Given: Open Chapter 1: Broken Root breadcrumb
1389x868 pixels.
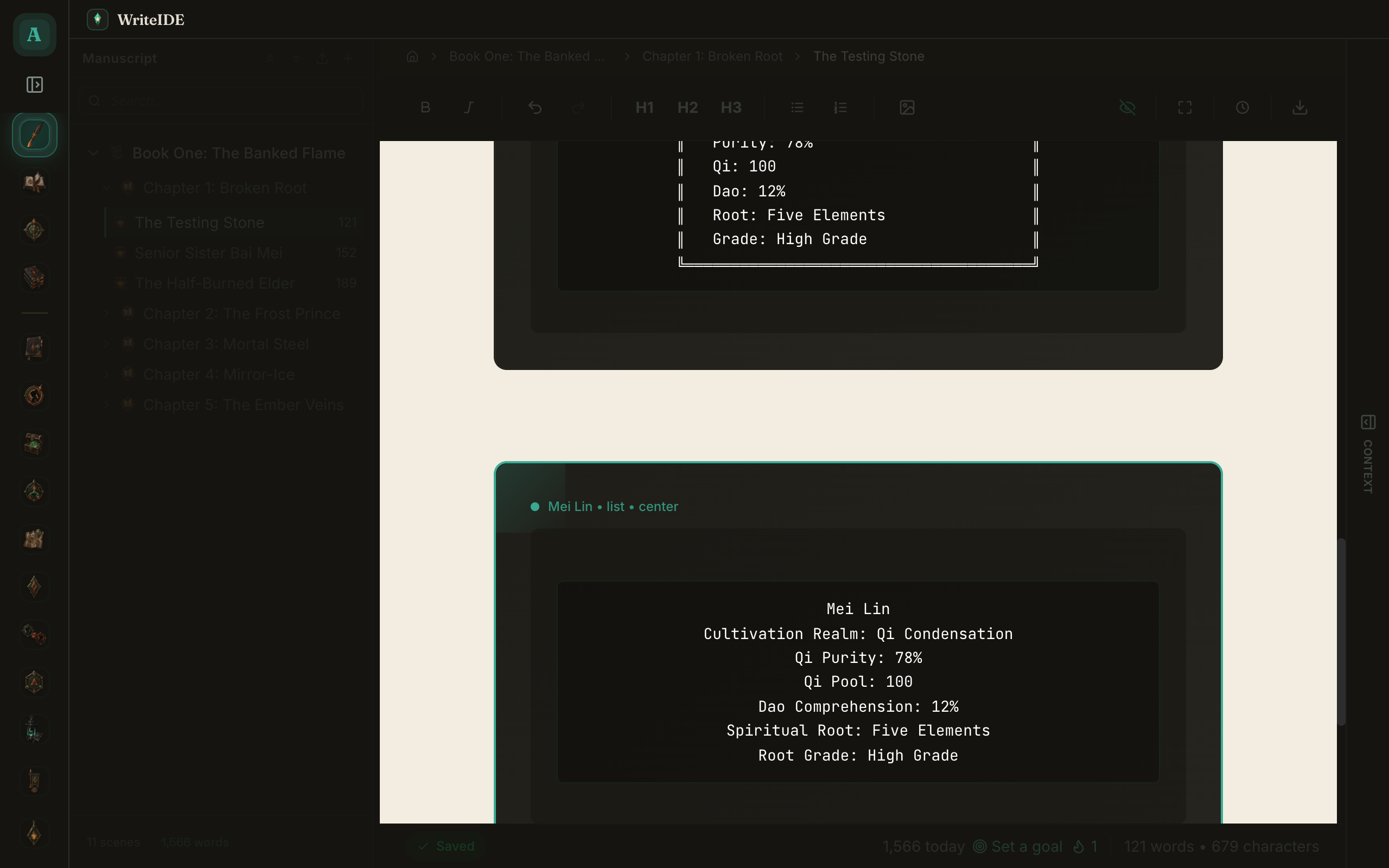Looking at the screenshot, I should 712,56.
